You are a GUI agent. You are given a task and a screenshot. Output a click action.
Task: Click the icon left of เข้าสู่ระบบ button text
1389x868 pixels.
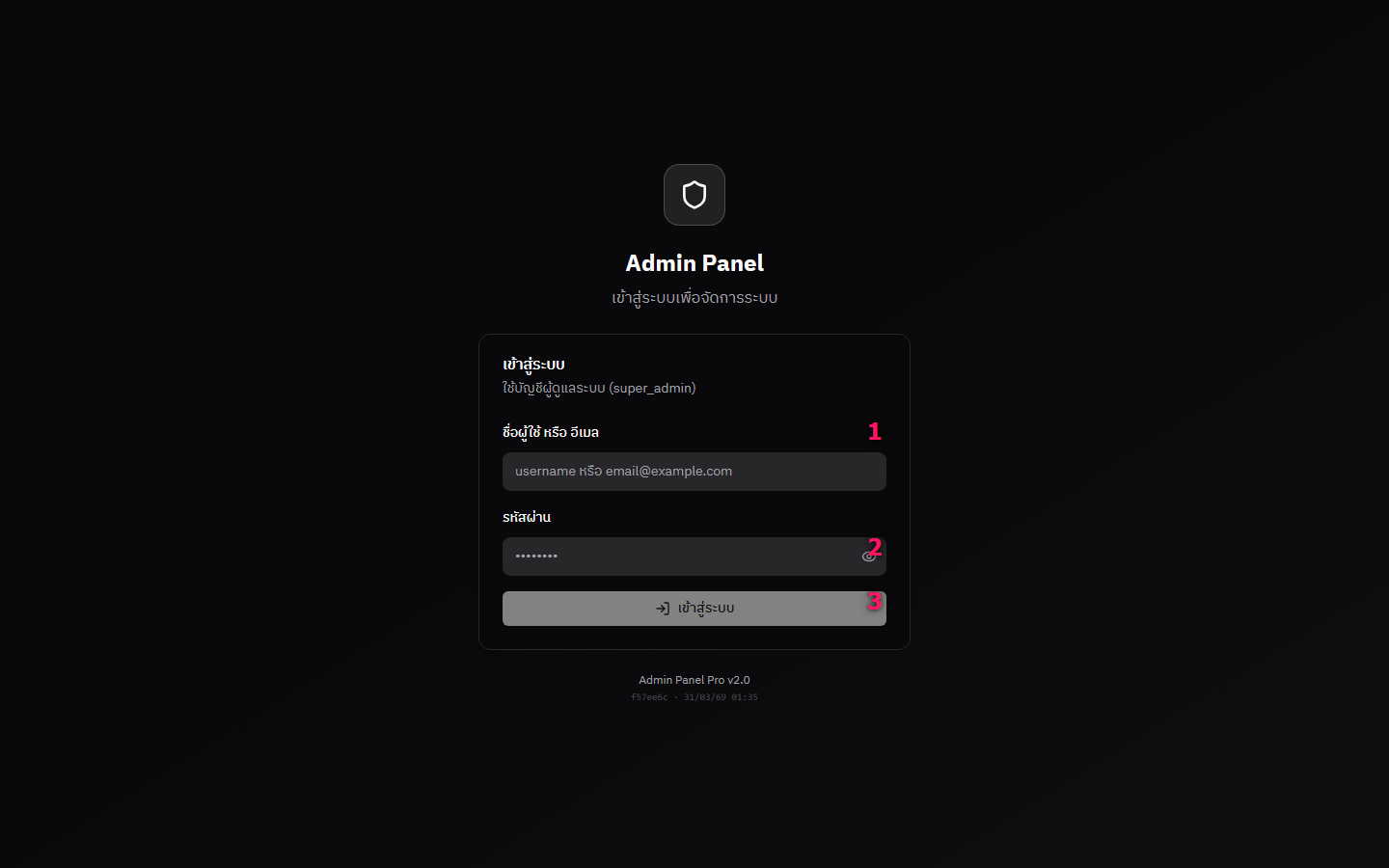pyautogui.click(x=663, y=608)
